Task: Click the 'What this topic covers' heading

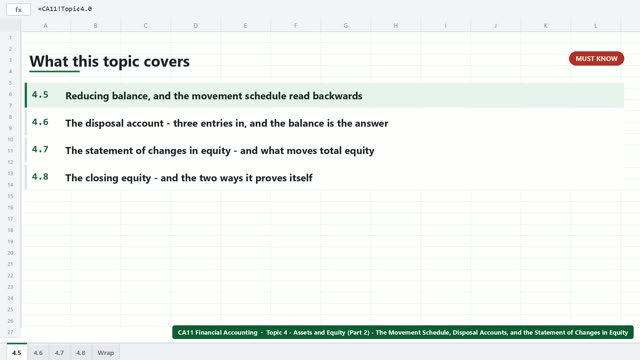Action: 109,61
